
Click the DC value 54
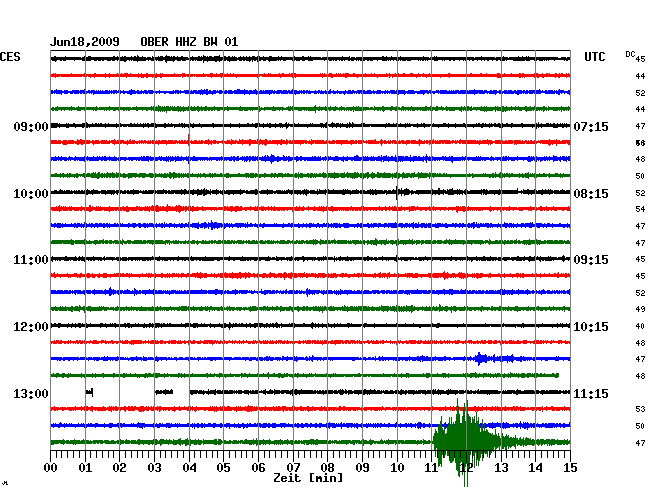coord(640,209)
